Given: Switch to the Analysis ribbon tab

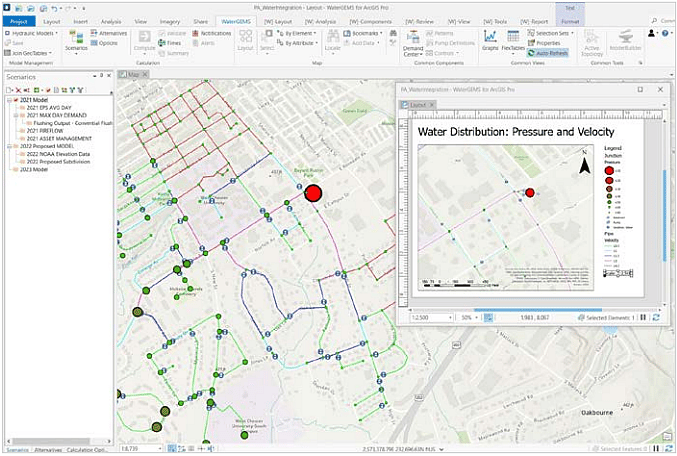Looking at the screenshot, I should point(111,21).
